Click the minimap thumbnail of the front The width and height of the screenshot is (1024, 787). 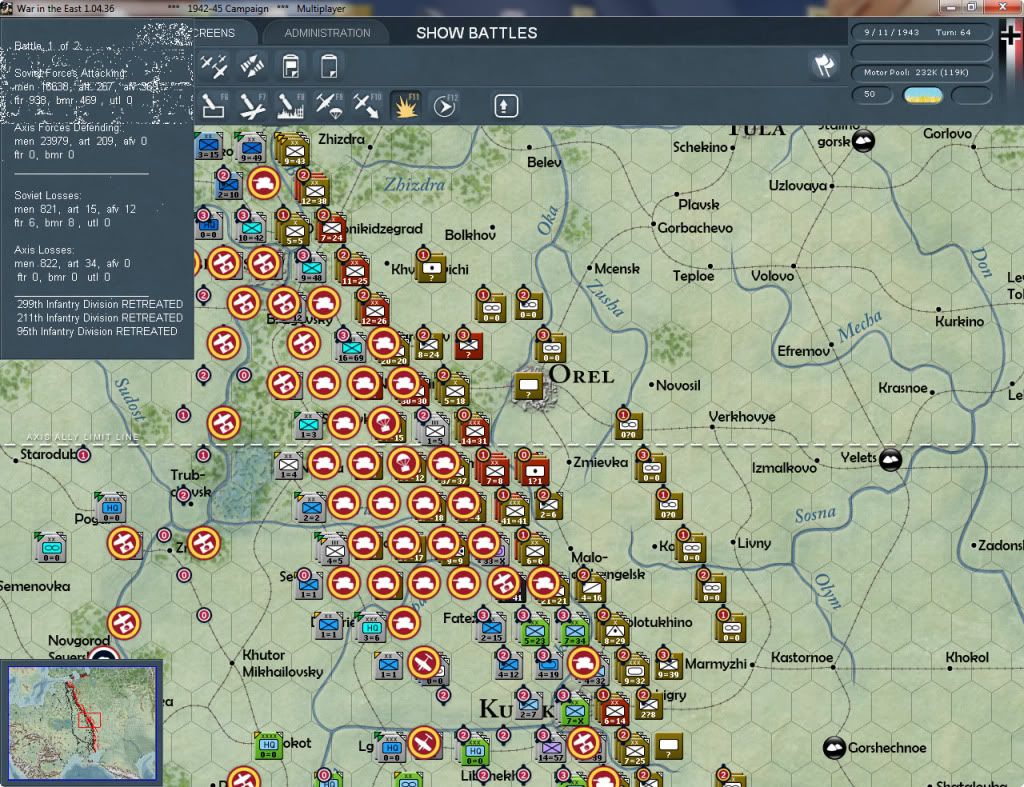tap(82, 722)
